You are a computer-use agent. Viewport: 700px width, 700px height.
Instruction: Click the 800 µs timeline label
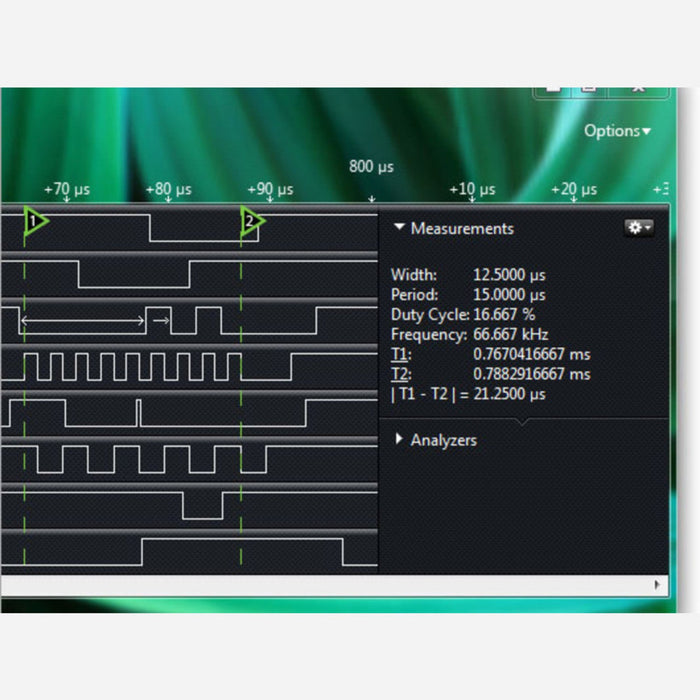371,167
